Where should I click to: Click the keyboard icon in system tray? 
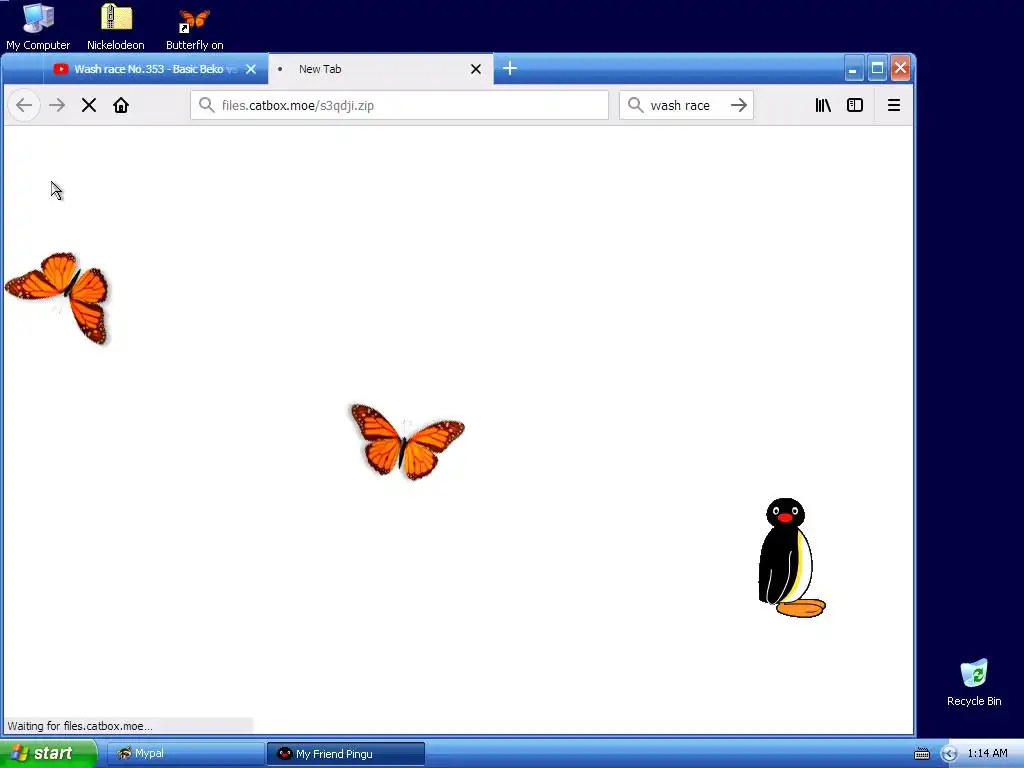click(921, 754)
